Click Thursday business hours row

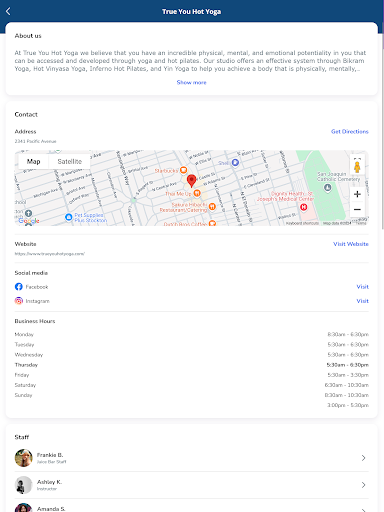[192, 365]
